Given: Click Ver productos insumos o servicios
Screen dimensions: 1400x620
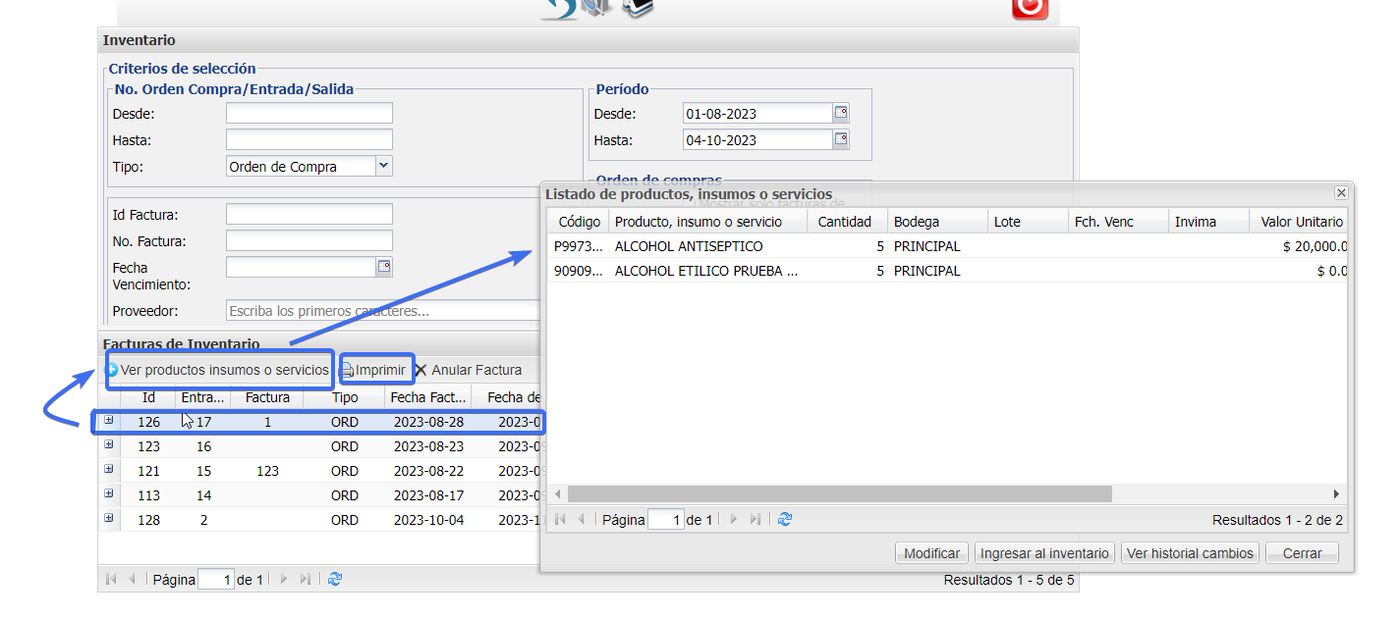Looking at the screenshot, I should pyautogui.click(x=218, y=370).
